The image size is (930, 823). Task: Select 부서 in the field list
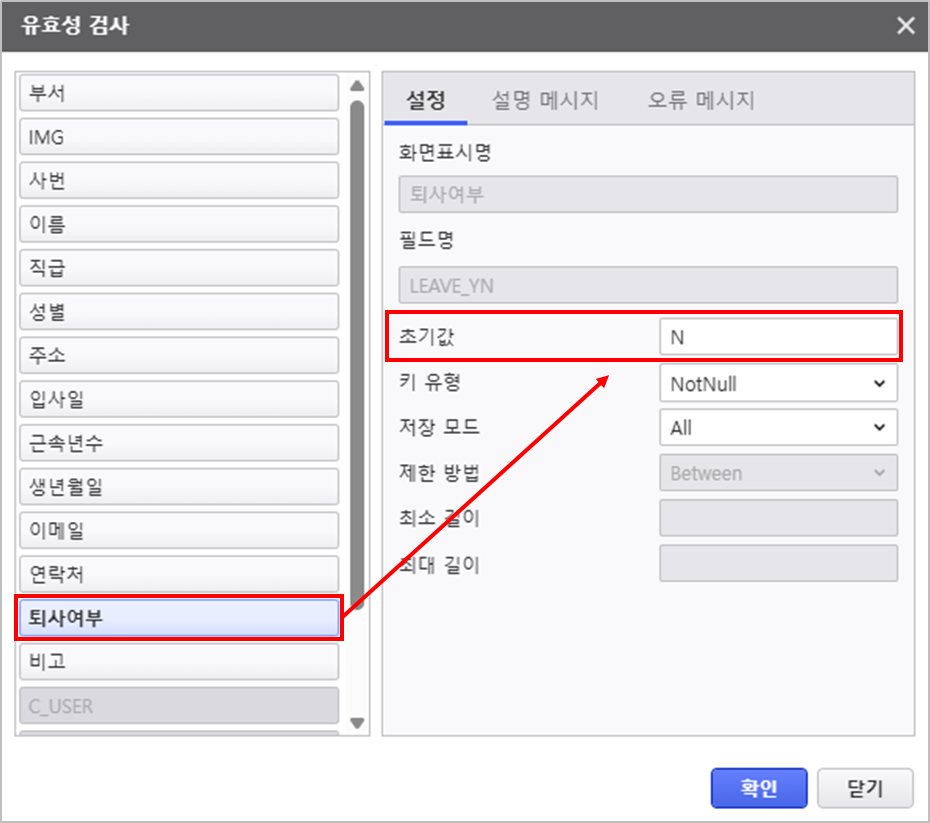[179, 94]
